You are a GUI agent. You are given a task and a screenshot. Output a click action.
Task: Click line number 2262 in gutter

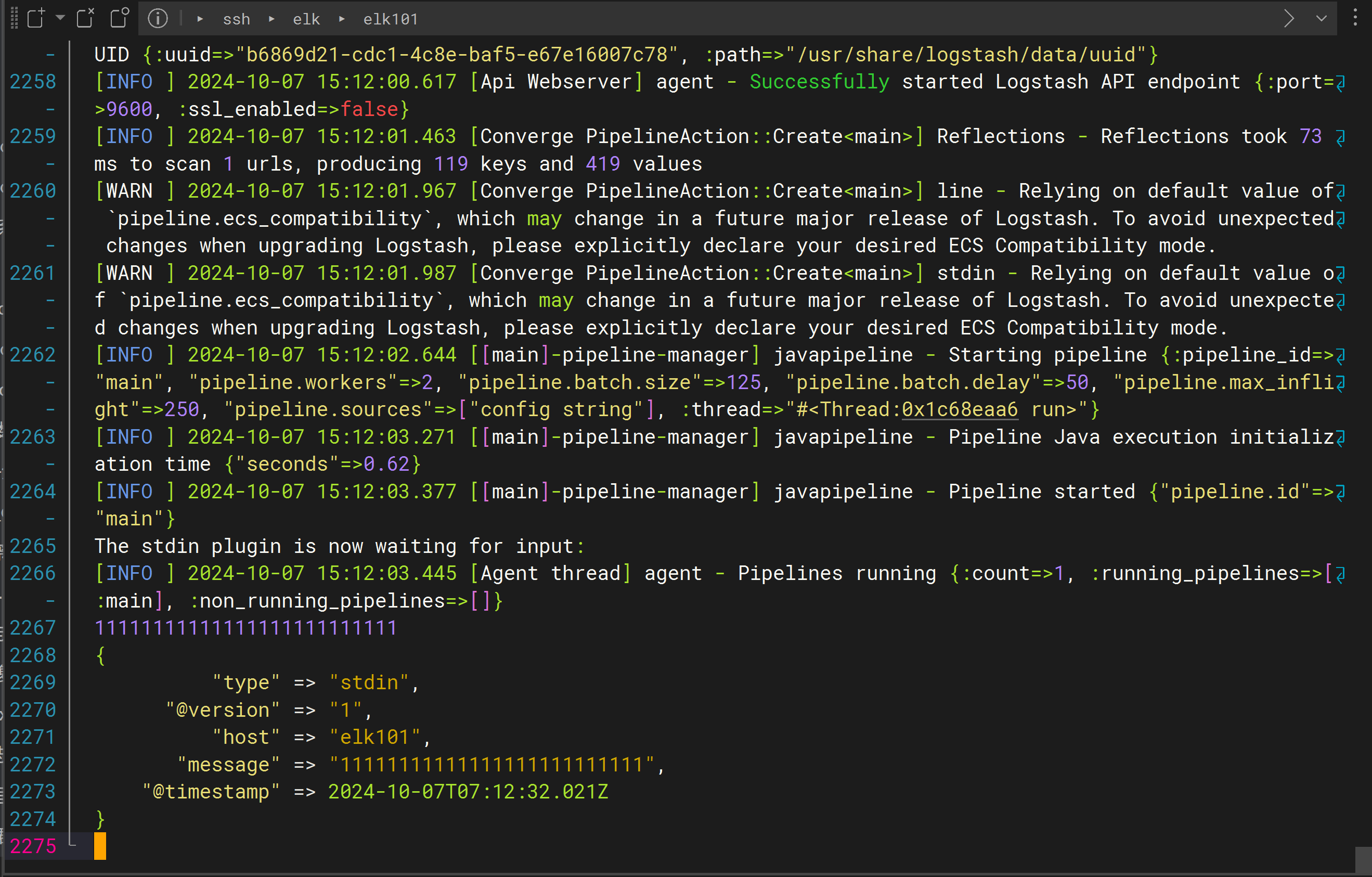(x=33, y=355)
